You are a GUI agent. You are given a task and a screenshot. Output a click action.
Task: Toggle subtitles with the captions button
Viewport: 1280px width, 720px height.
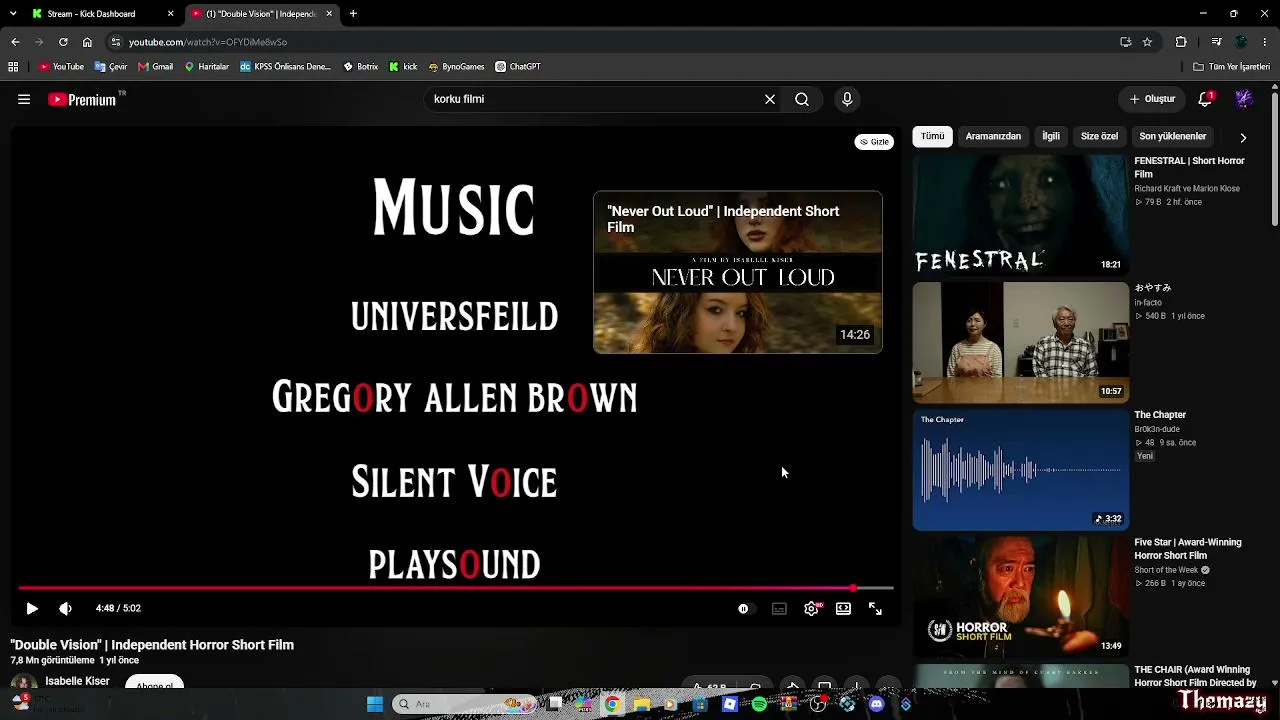(x=779, y=608)
